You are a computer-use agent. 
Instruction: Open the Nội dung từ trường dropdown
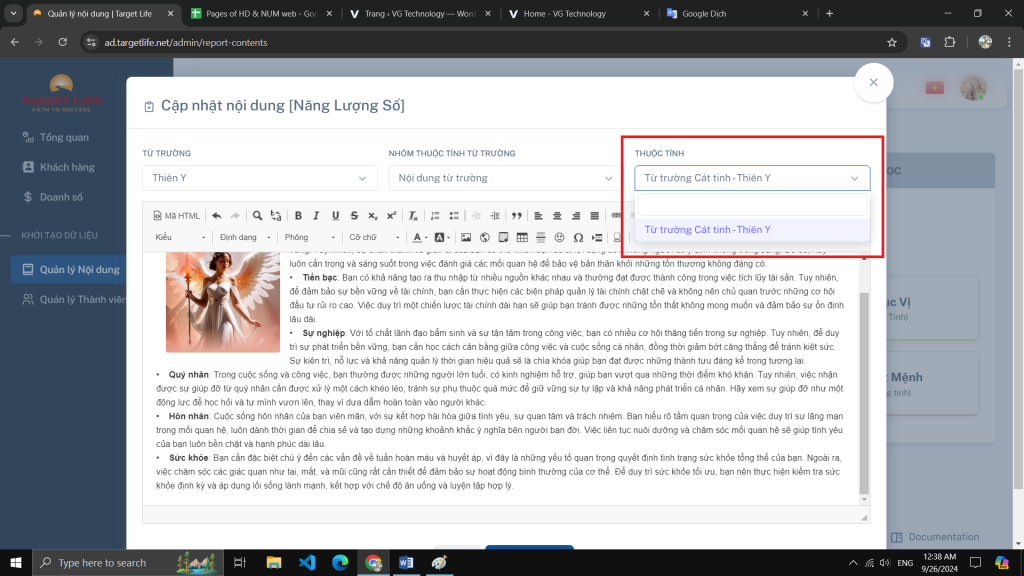point(504,178)
